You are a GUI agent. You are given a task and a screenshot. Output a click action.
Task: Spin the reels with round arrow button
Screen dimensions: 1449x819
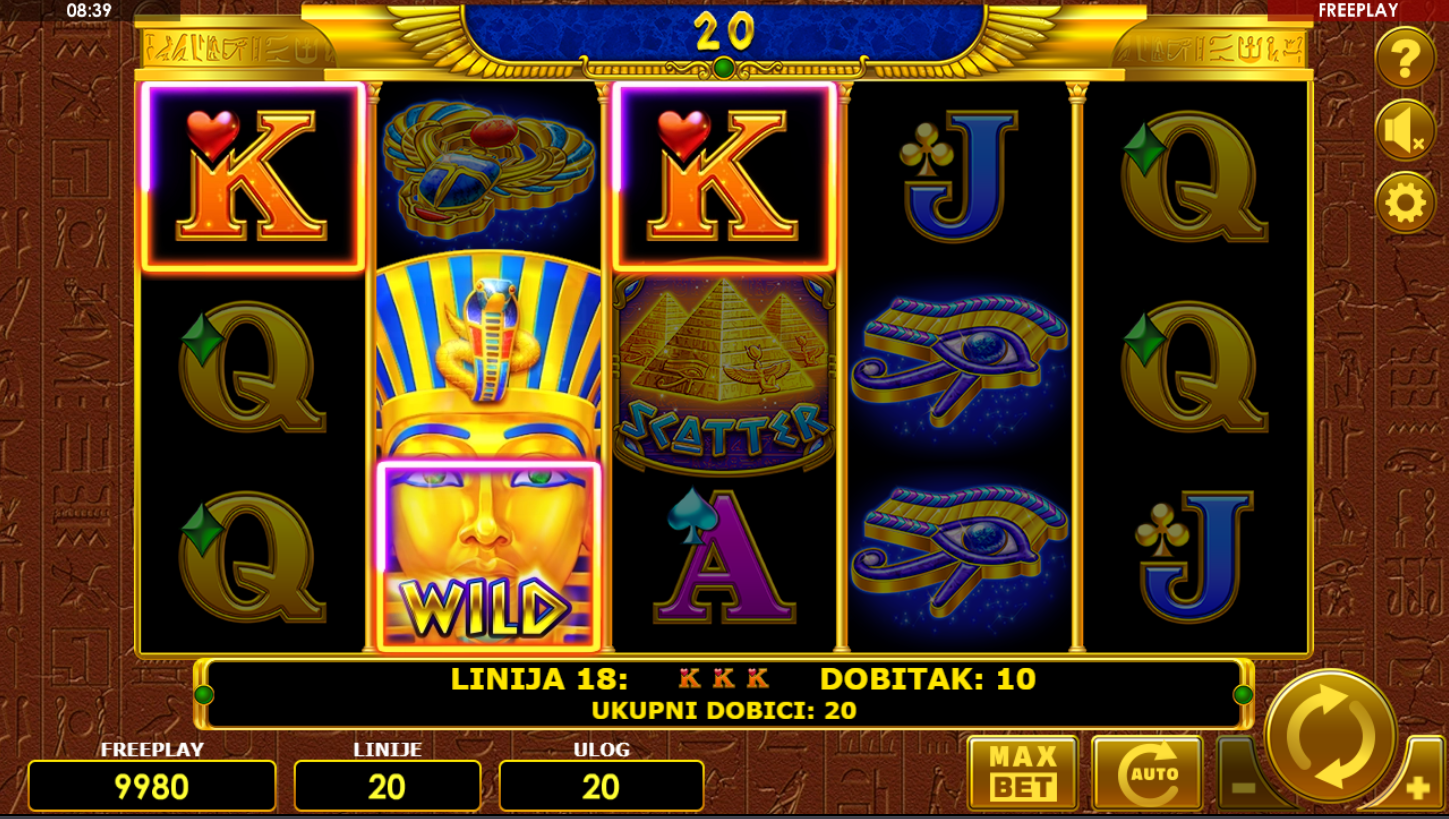coord(1331,736)
